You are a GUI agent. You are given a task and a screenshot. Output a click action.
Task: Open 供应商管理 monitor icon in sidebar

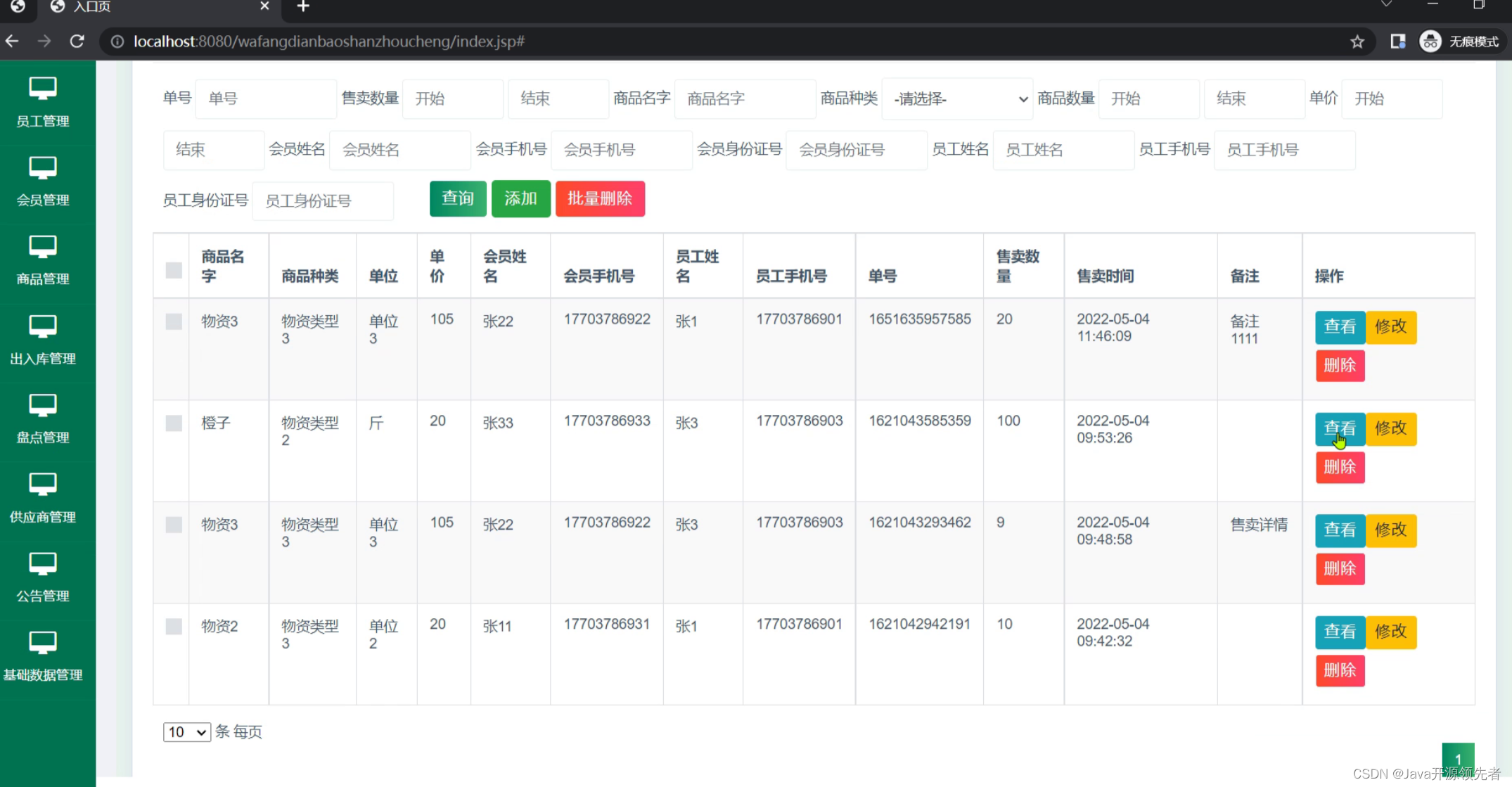pyautogui.click(x=43, y=484)
